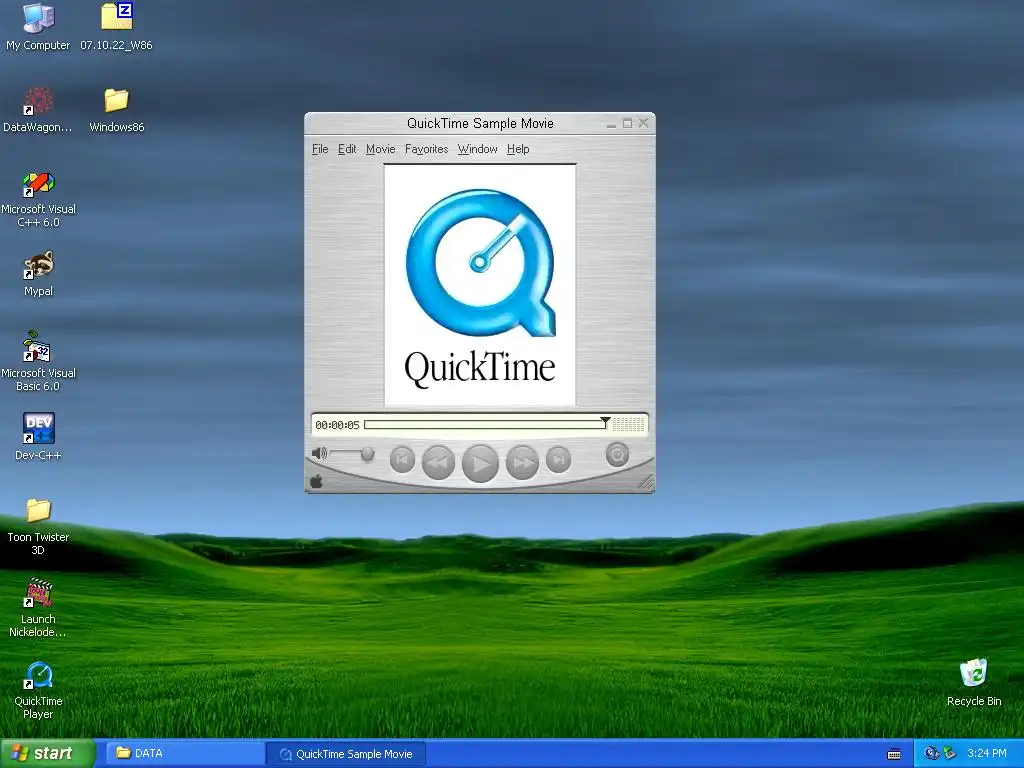
Task: Click the player's resize grip corner
Action: 646,483
